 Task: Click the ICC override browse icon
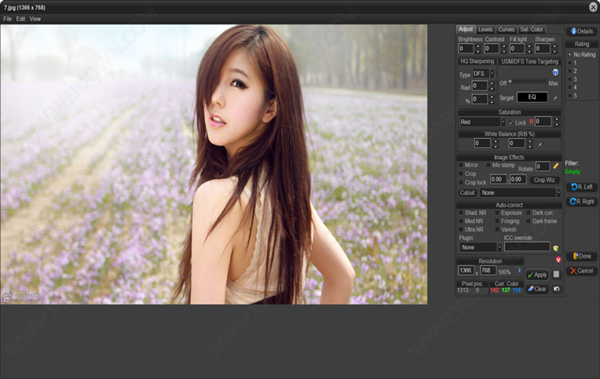556,248
